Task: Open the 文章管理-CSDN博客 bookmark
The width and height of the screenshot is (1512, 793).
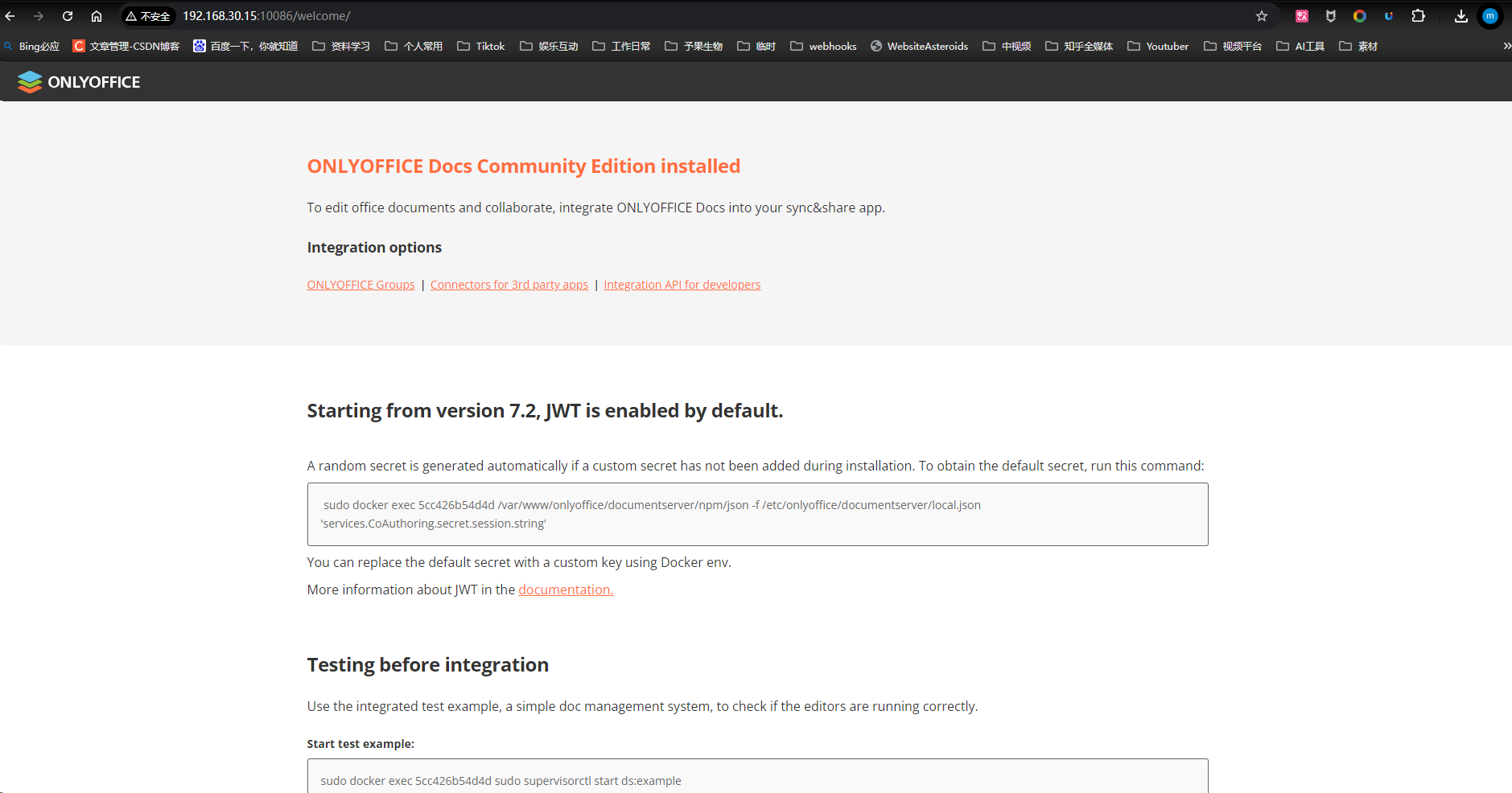Action: [126, 47]
